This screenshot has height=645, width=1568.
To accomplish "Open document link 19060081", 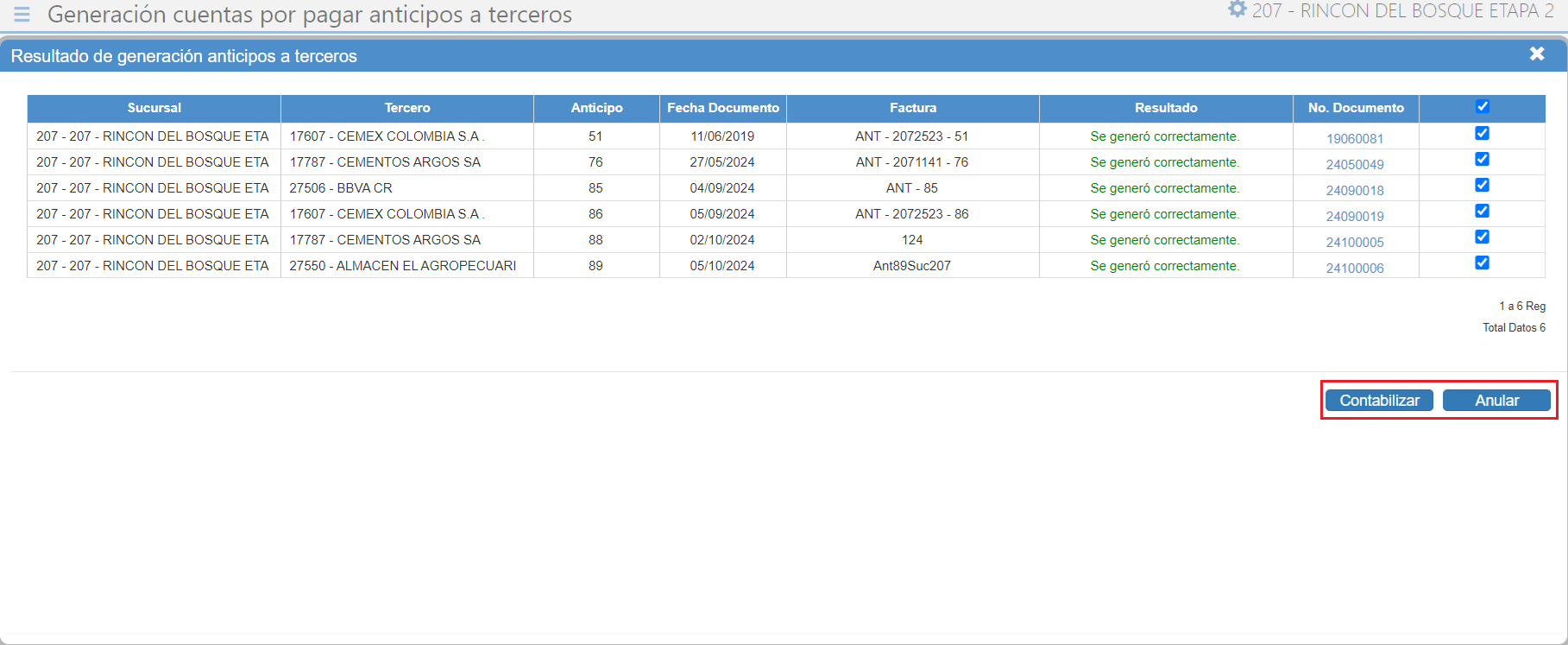I will (x=1355, y=139).
